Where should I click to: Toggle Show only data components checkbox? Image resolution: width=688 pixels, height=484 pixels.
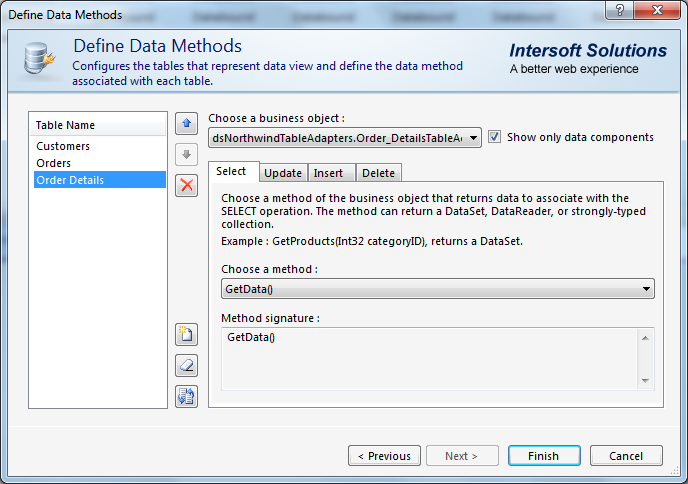pyautogui.click(x=495, y=137)
